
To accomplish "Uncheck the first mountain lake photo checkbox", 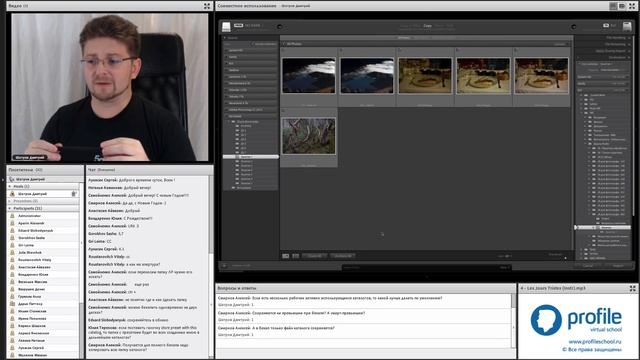I will coord(283,50).
